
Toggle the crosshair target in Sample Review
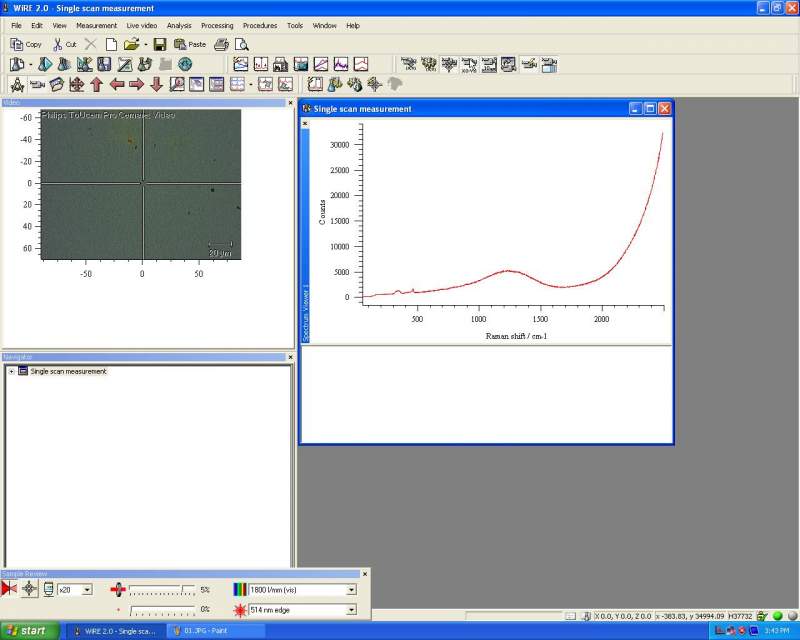[x=30, y=590]
